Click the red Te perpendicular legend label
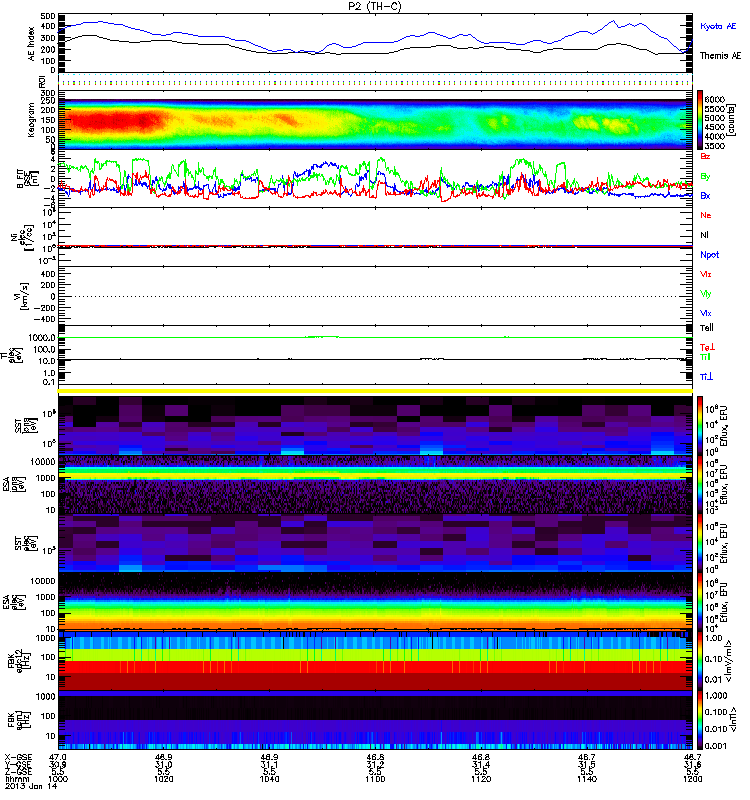This screenshot has width=750, height=800. click(x=707, y=347)
